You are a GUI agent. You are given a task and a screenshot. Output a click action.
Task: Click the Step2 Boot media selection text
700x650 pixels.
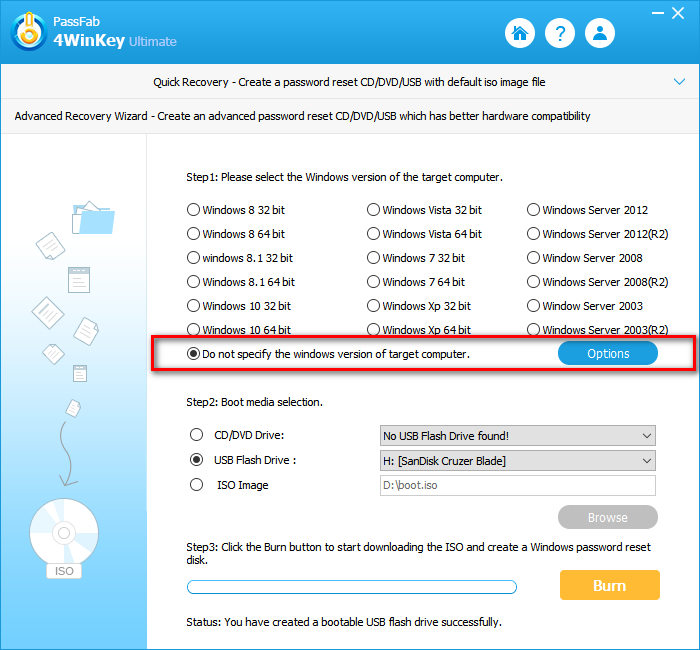click(254, 402)
